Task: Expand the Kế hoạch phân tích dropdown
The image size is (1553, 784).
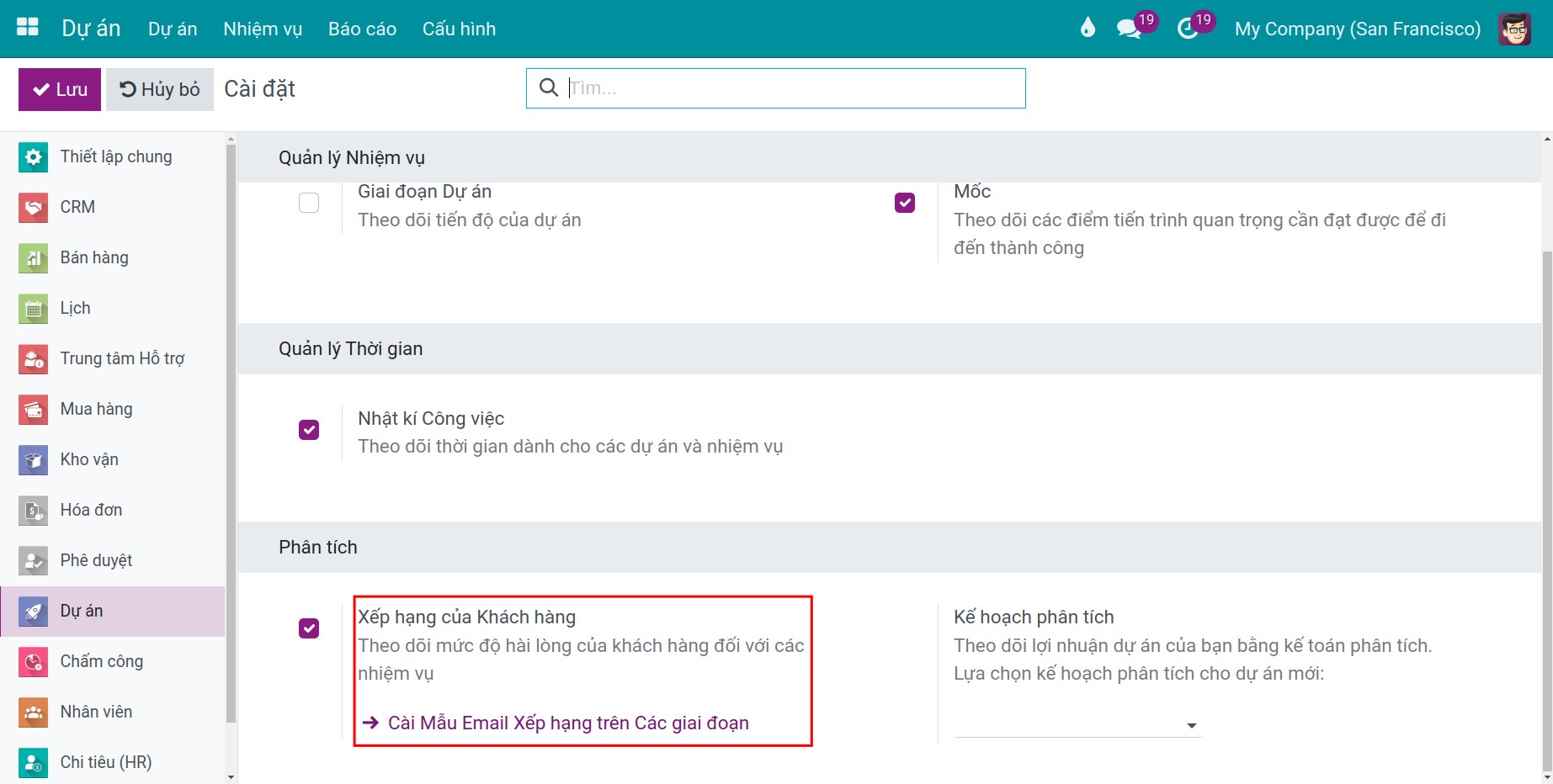Action: (x=1077, y=725)
